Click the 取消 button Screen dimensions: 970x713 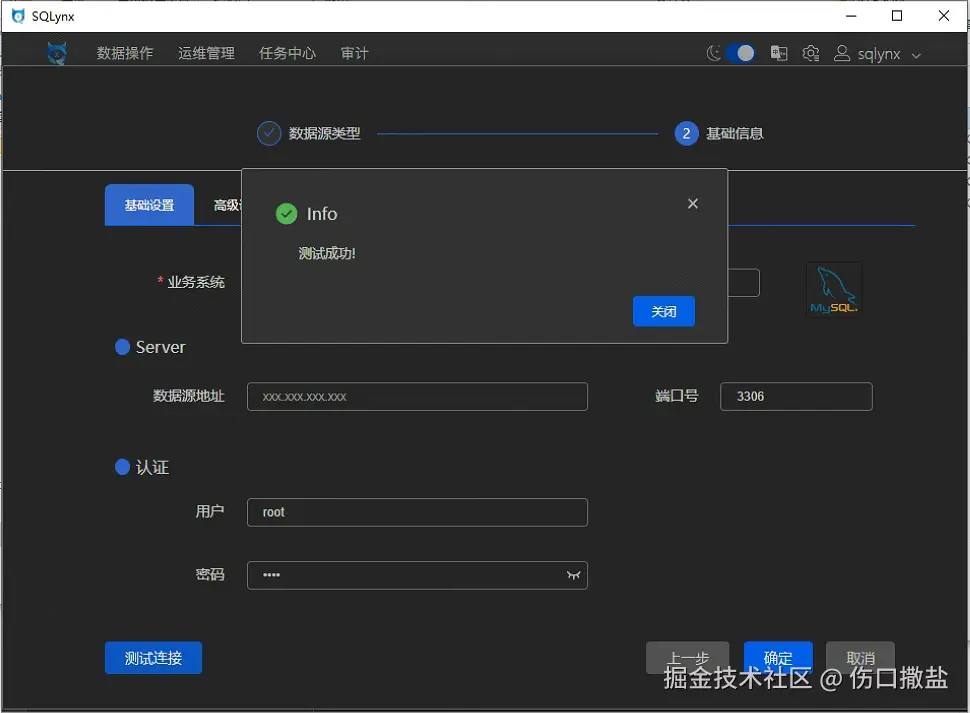click(860, 657)
